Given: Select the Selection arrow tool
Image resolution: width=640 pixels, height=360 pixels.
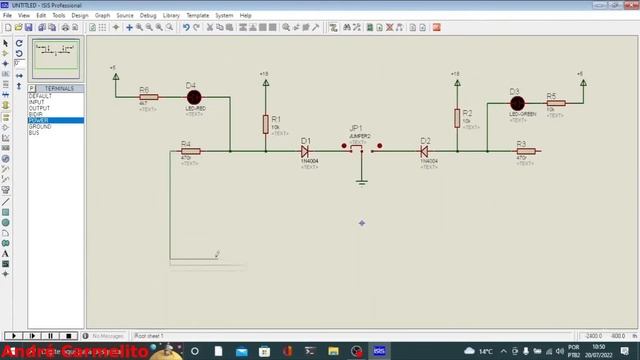Looking at the screenshot, I should [5, 43].
